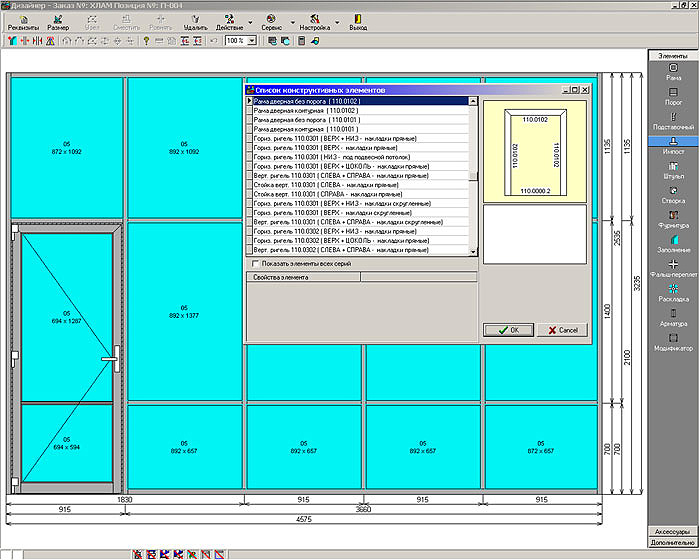Select Порог in the elements panel
The width and height of the screenshot is (700, 560).
click(x=673, y=96)
